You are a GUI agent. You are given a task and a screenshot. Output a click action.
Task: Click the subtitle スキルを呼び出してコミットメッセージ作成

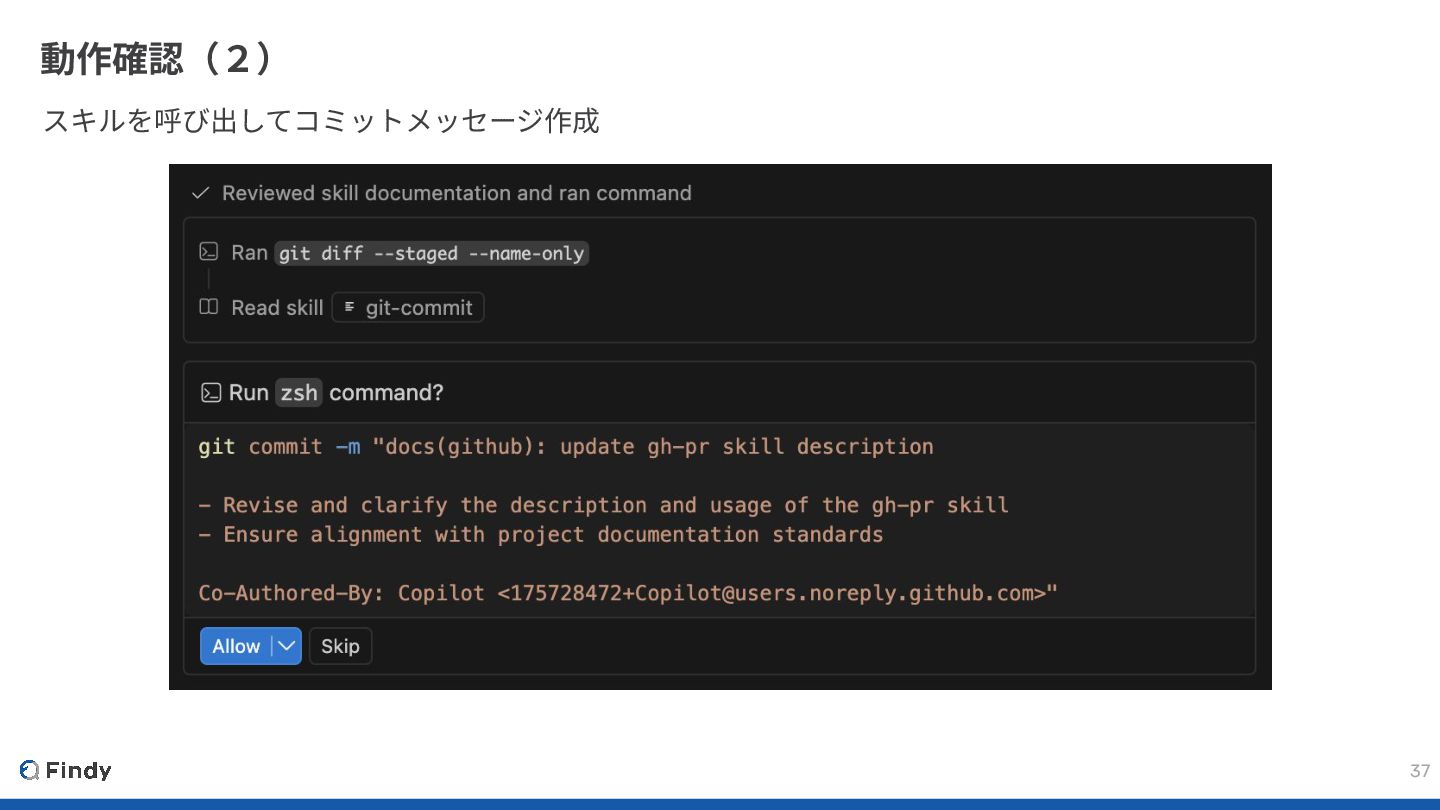321,121
